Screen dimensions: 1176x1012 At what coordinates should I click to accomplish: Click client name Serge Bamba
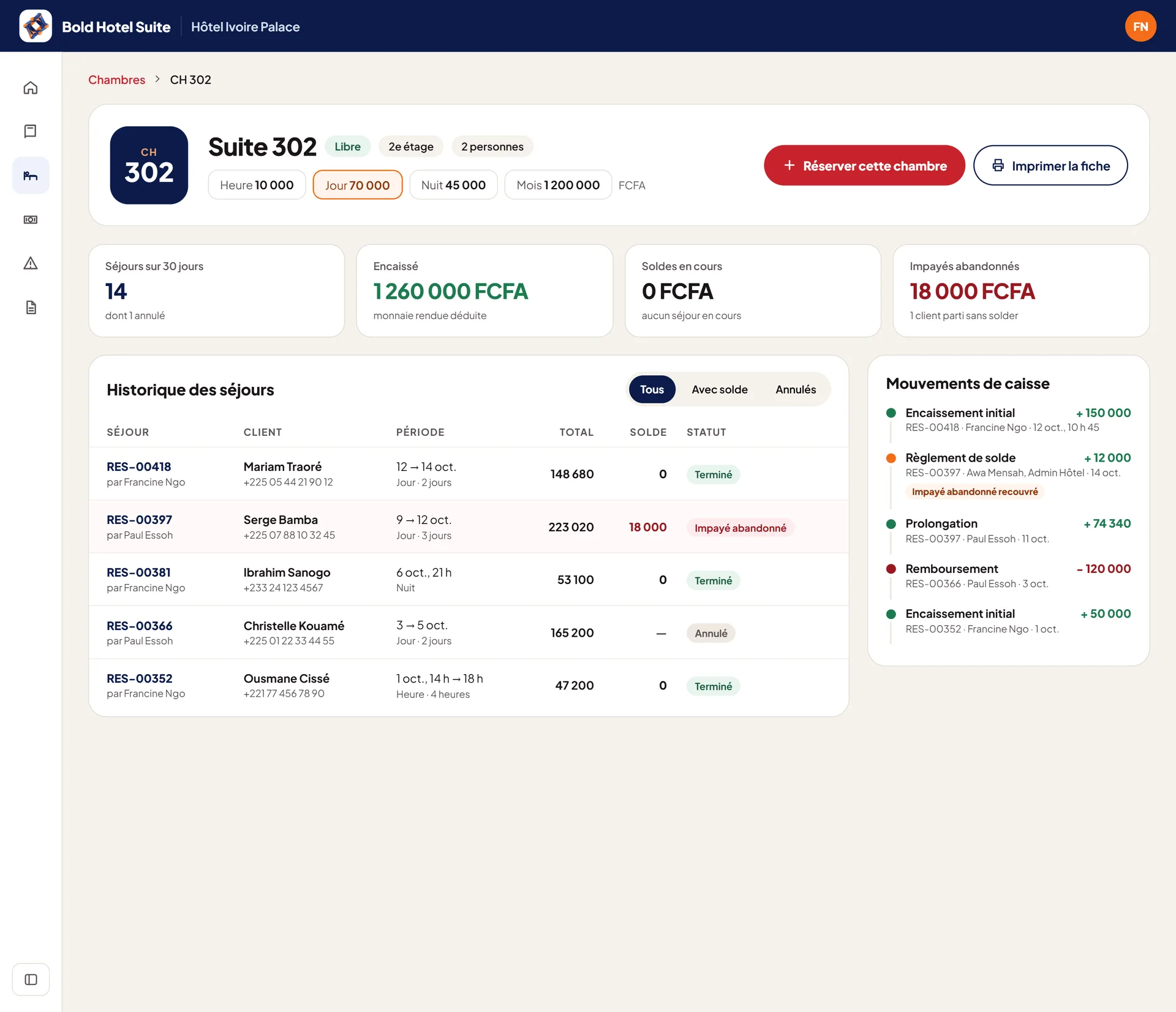[x=281, y=520]
